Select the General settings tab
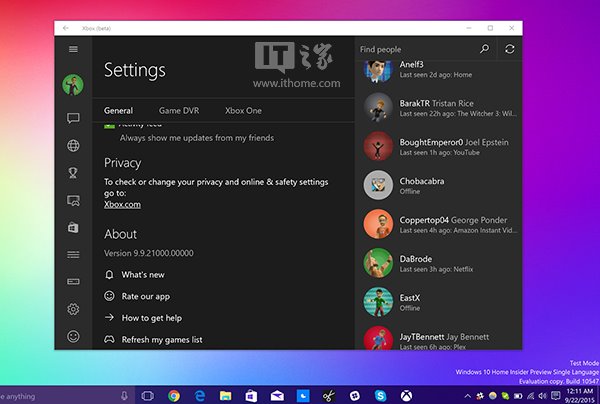Image resolution: width=600 pixels, height=404 pixels. tap(118, 111)
